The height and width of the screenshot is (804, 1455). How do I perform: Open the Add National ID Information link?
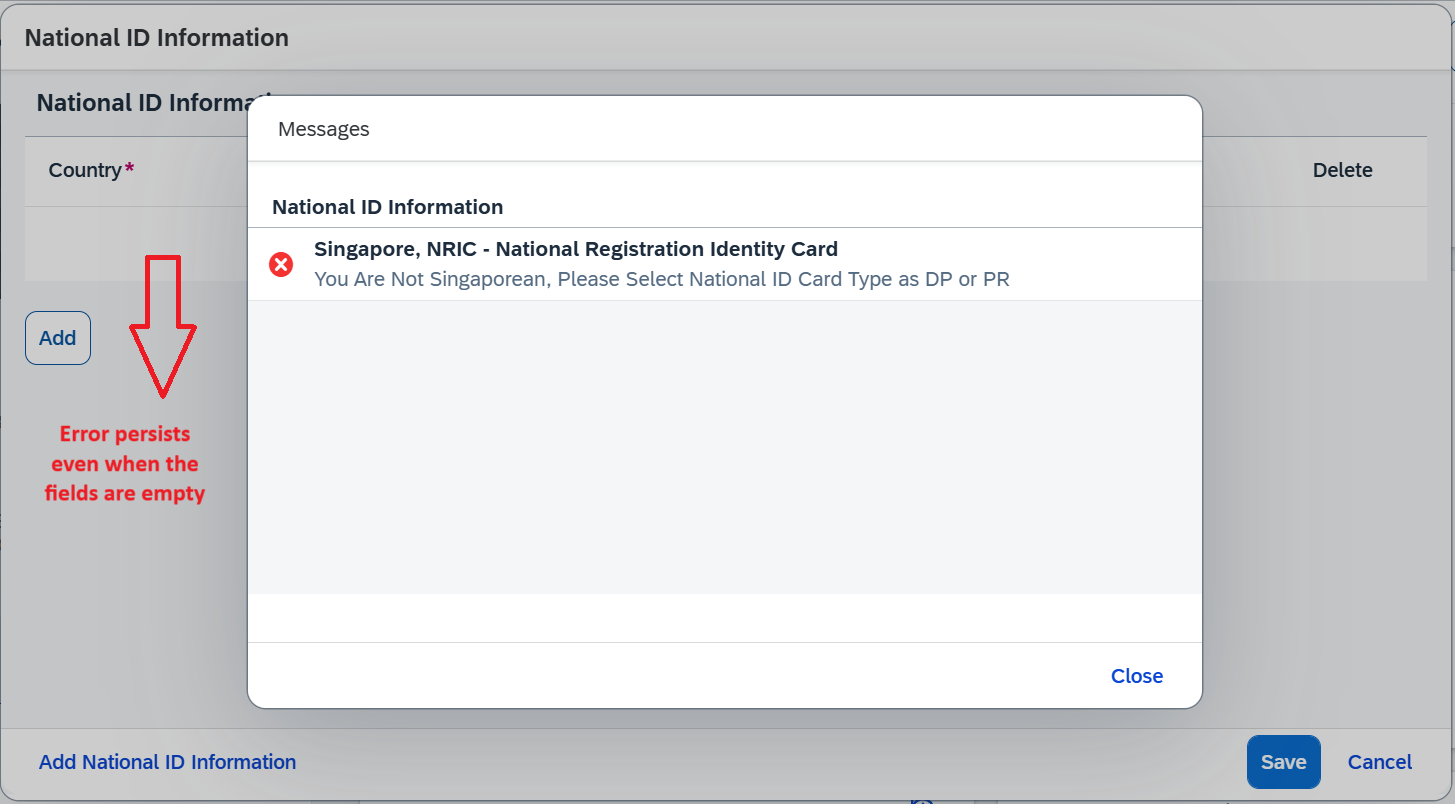pyautogui.click(x=168, y=762)
